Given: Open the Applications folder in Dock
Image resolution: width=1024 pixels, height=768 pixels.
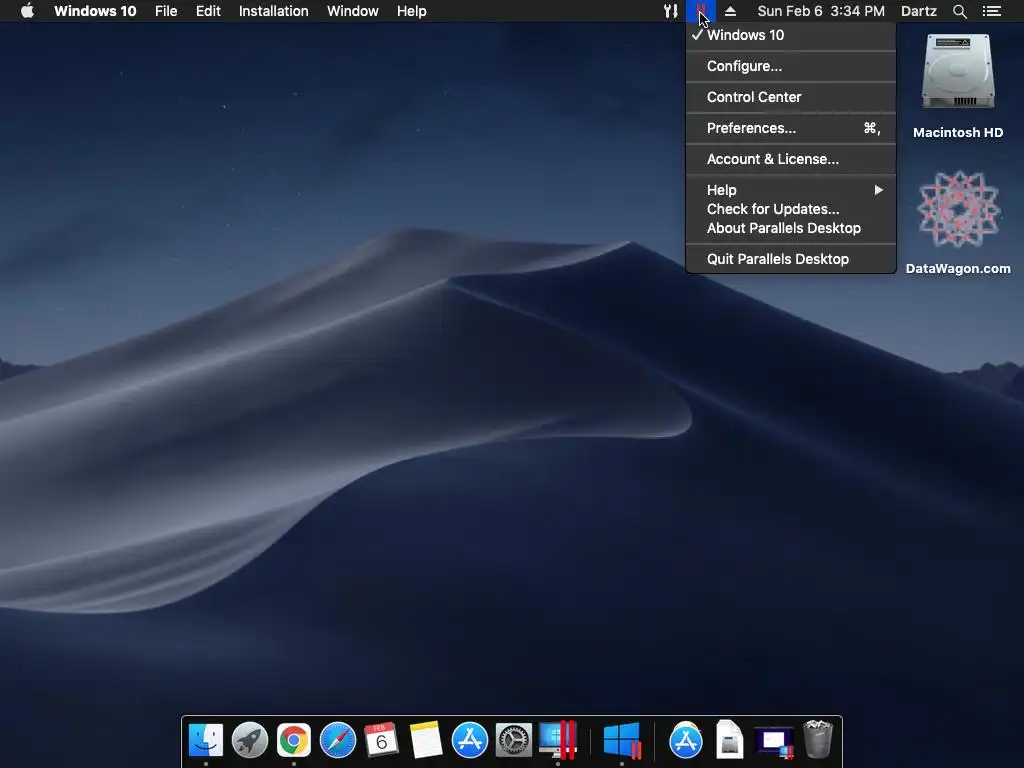Looking at the screenshot, I should click(x=686, y=741).
